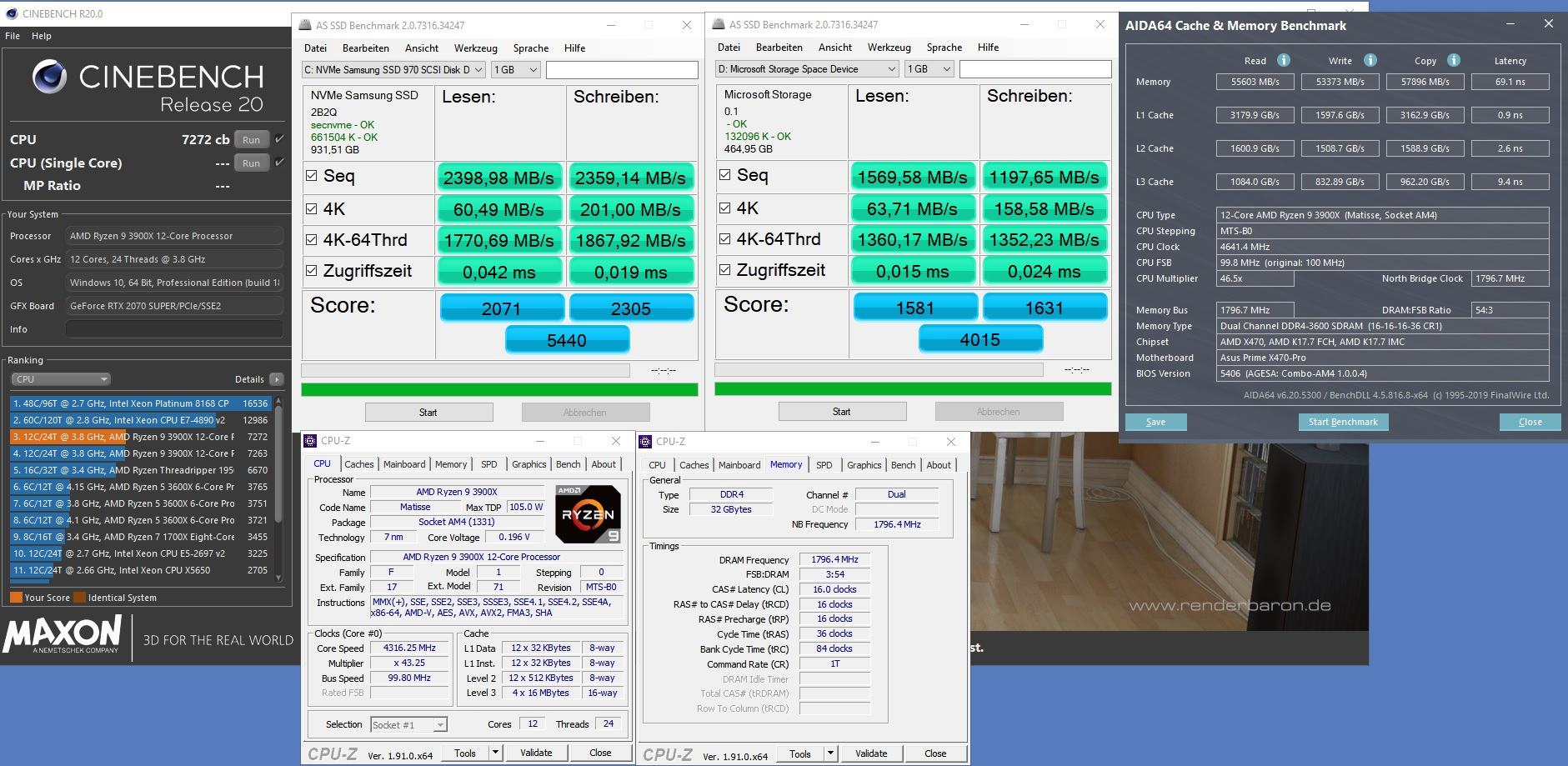1568x766 pixels.
Task: Click Start Benchmark in AIDA64
Action: pos(1343,422)
